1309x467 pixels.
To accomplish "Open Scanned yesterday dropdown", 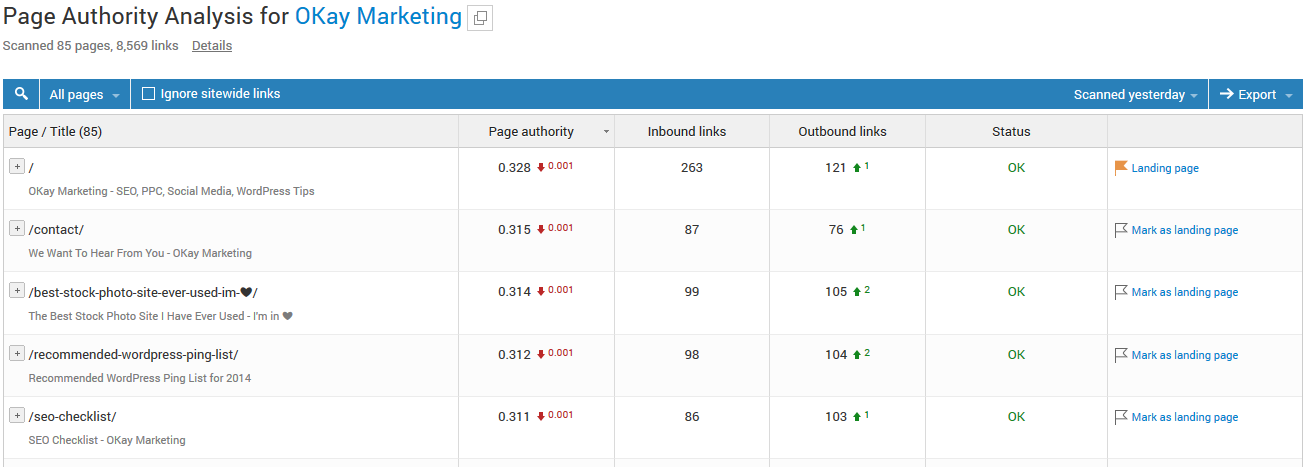I will [x=1135, y=94].
